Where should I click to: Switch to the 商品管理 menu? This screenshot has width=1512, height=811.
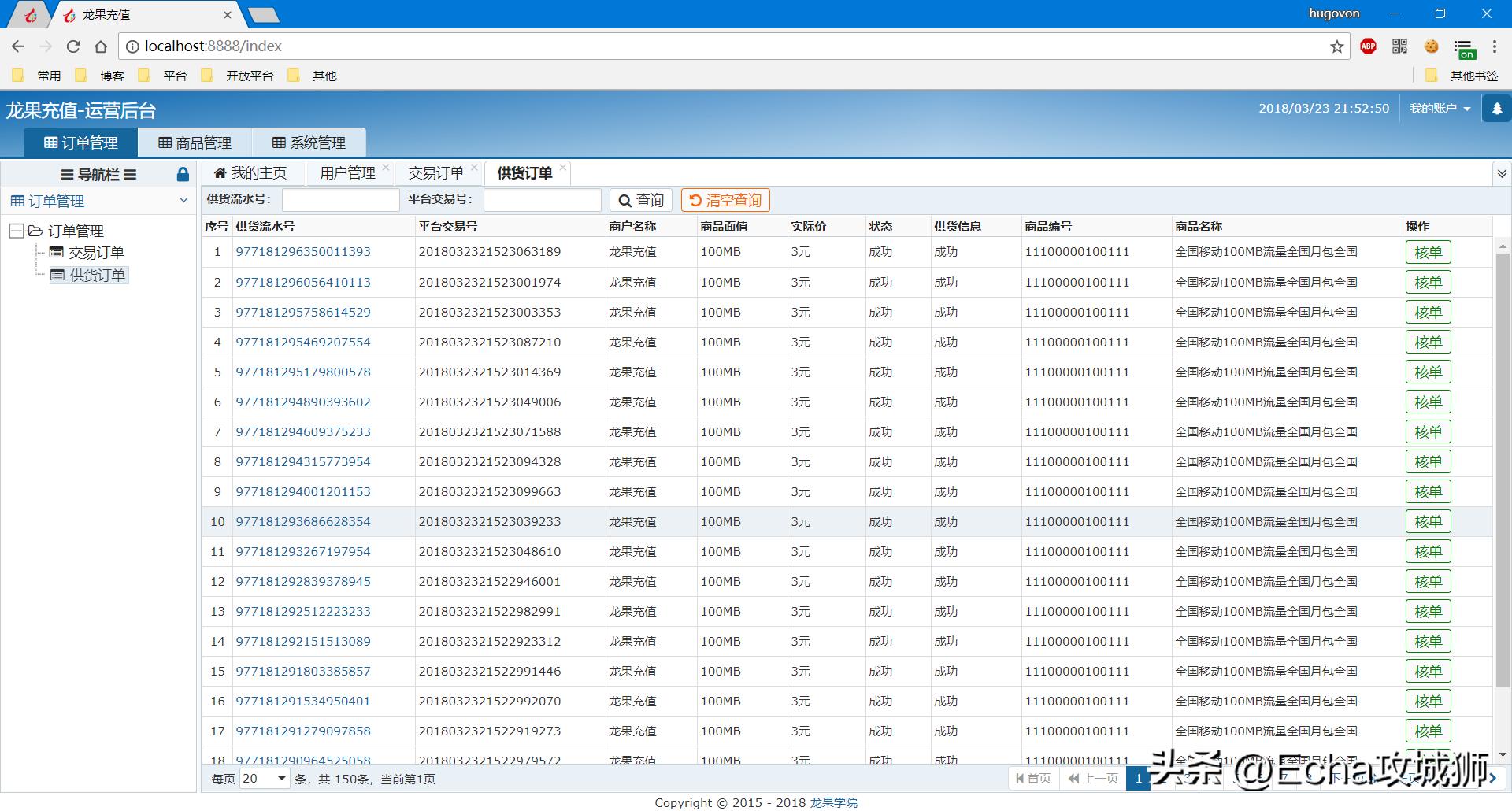point(195,143)
